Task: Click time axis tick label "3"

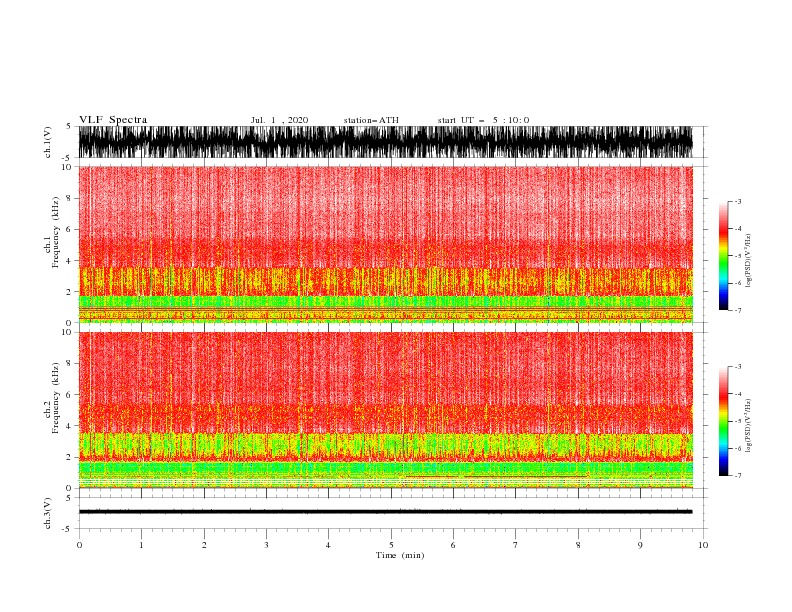Action: coord(266,545)
